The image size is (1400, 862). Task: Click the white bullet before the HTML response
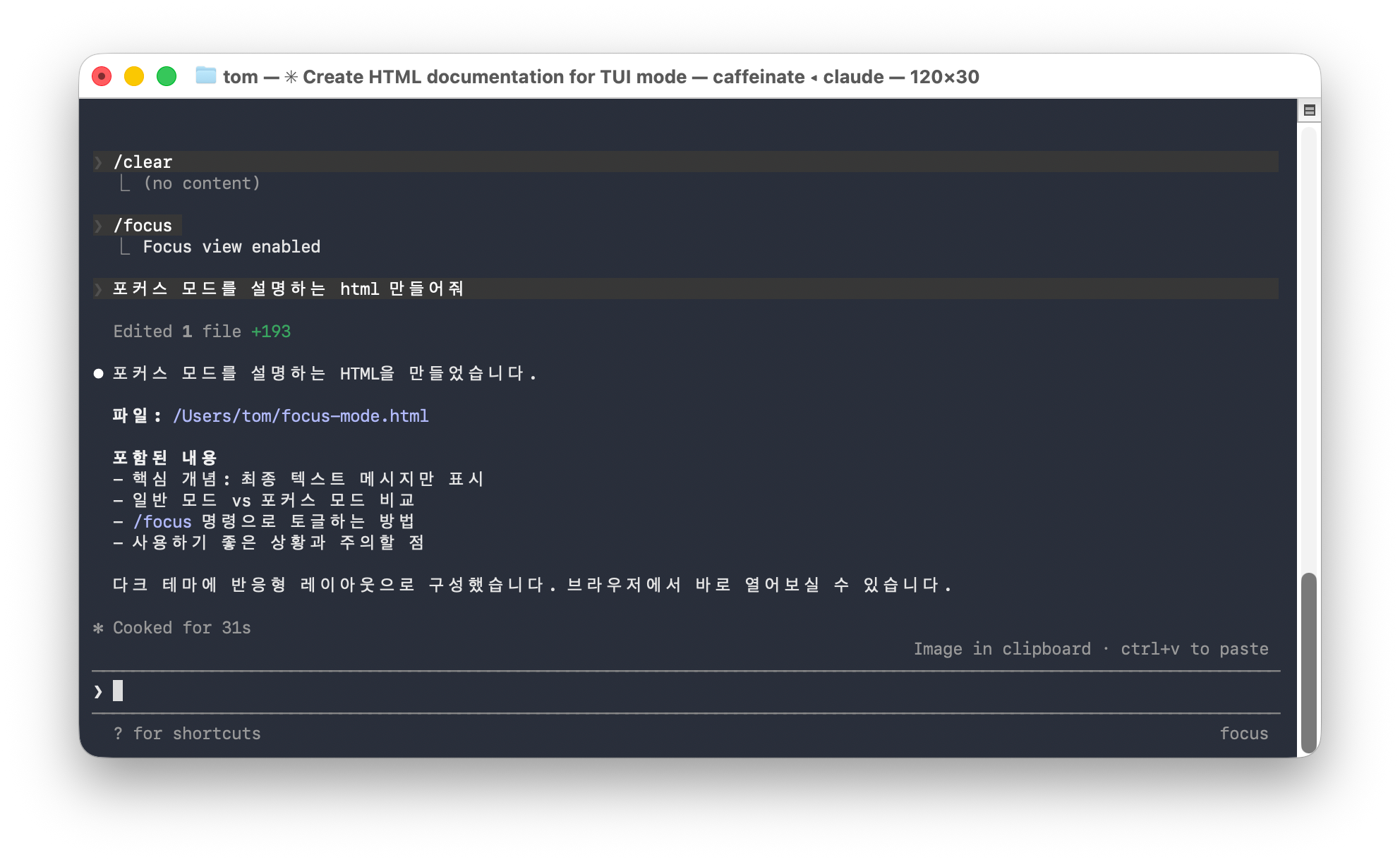coord(99,374)
